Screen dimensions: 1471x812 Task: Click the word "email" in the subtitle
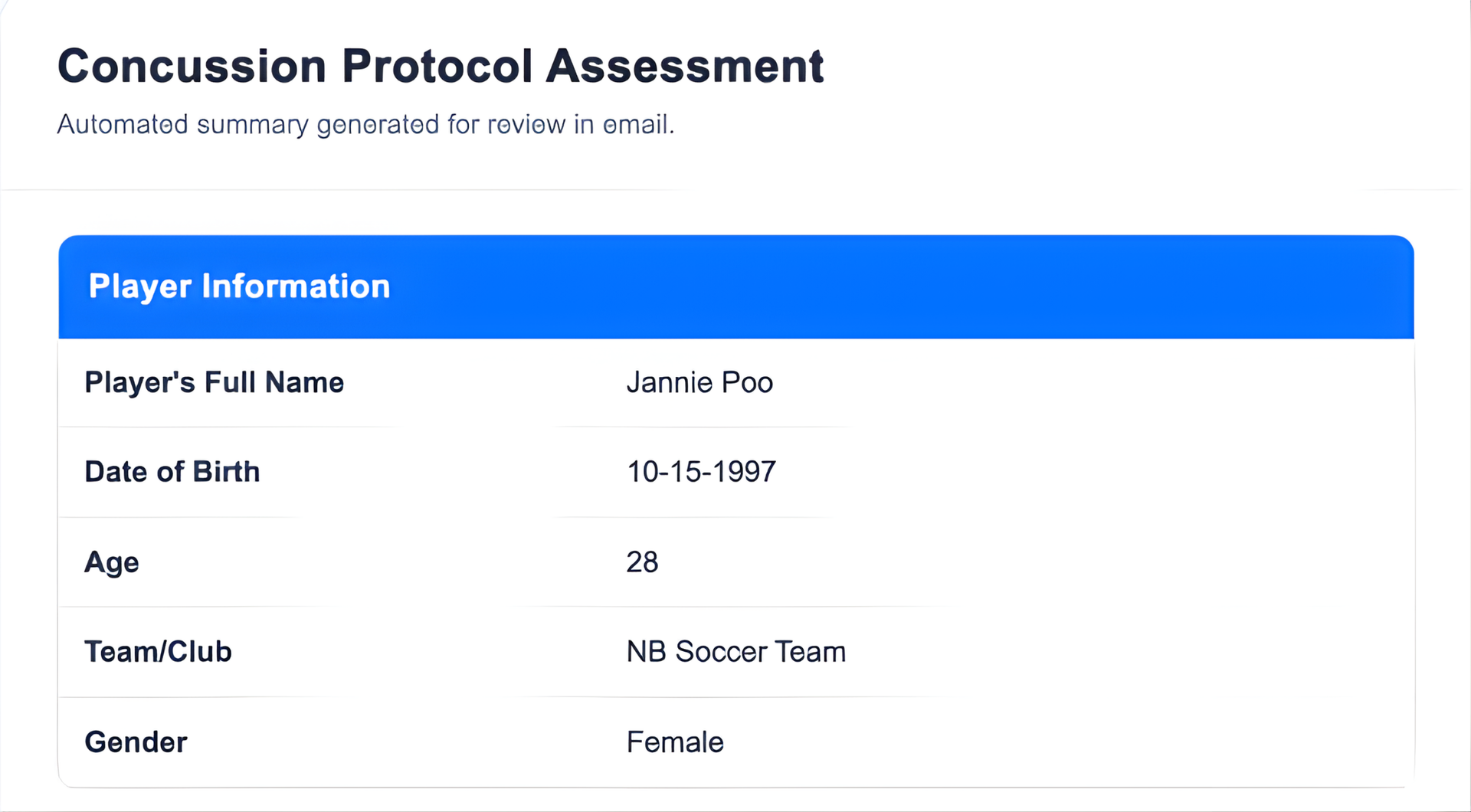tap(637, 124)
